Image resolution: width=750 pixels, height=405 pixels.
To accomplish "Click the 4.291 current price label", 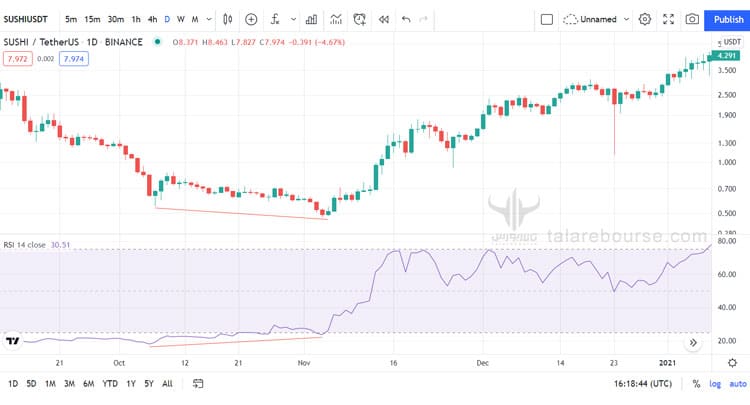I will (727, 56).
